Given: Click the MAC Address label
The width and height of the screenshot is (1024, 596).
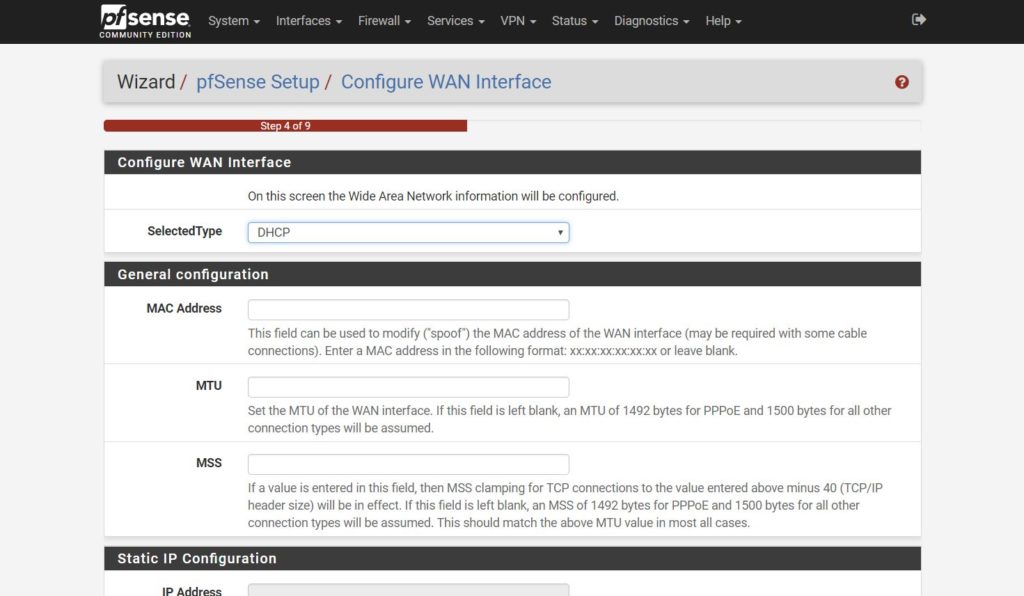Looking at the screenshot, I should pos(184,308).
